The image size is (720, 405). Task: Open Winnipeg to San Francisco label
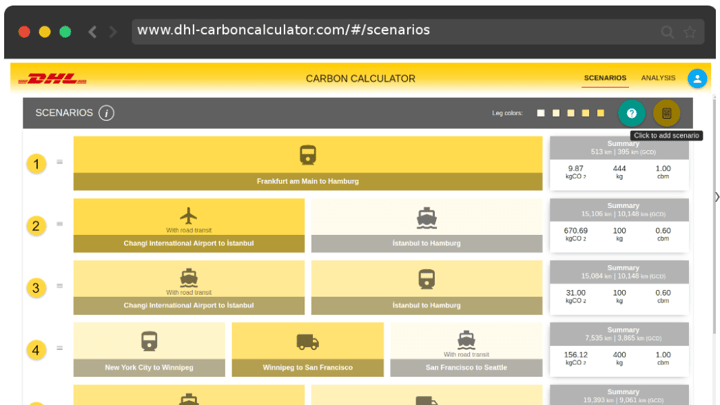coord(308,367)
